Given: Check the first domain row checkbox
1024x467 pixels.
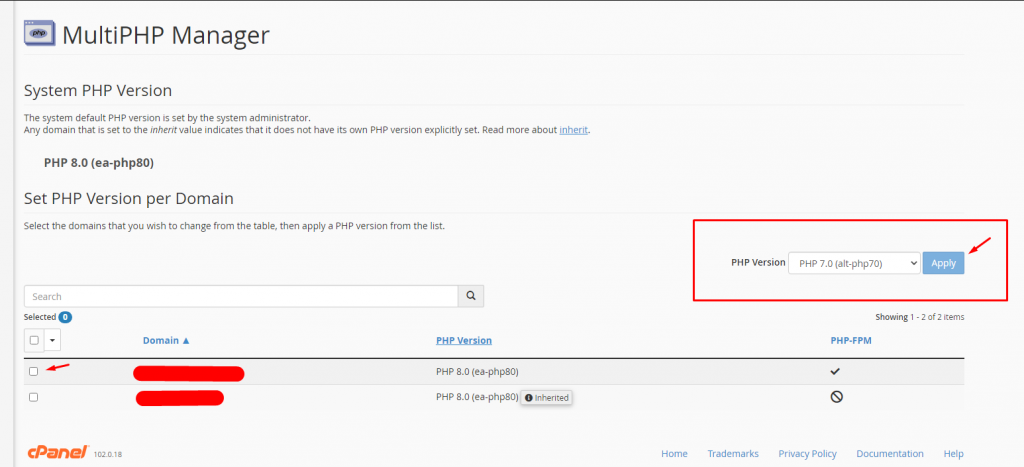Looking at the screenshot, I should click(x=34, y=372).
